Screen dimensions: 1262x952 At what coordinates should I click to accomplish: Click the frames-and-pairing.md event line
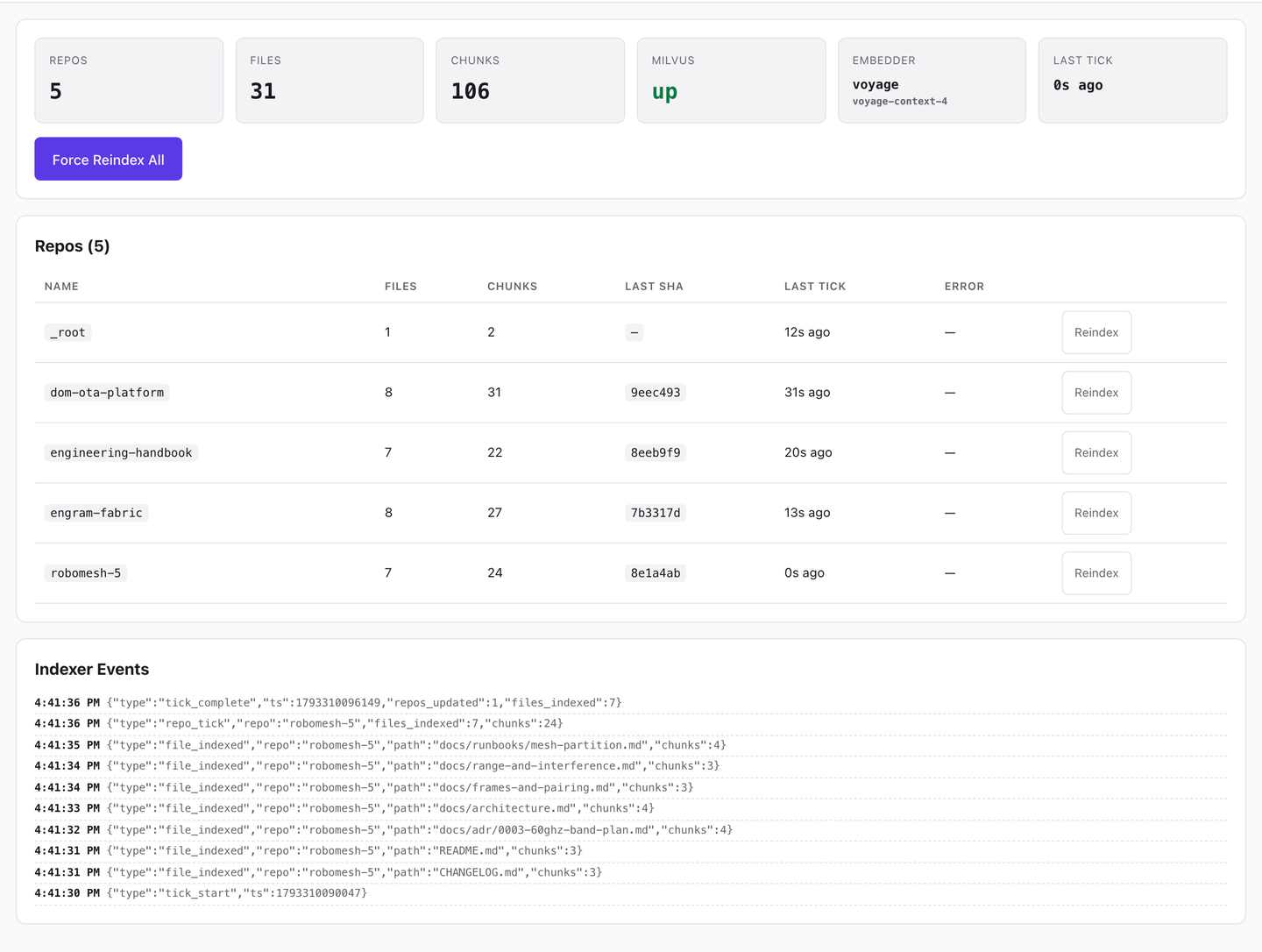pyautogui.click(x=631, y=787)
